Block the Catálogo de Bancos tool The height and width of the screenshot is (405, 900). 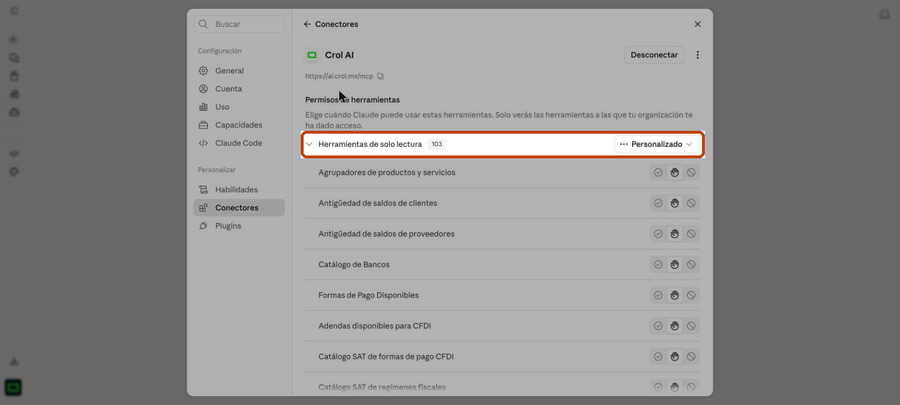pyautogui.click(x=691, y=264)
